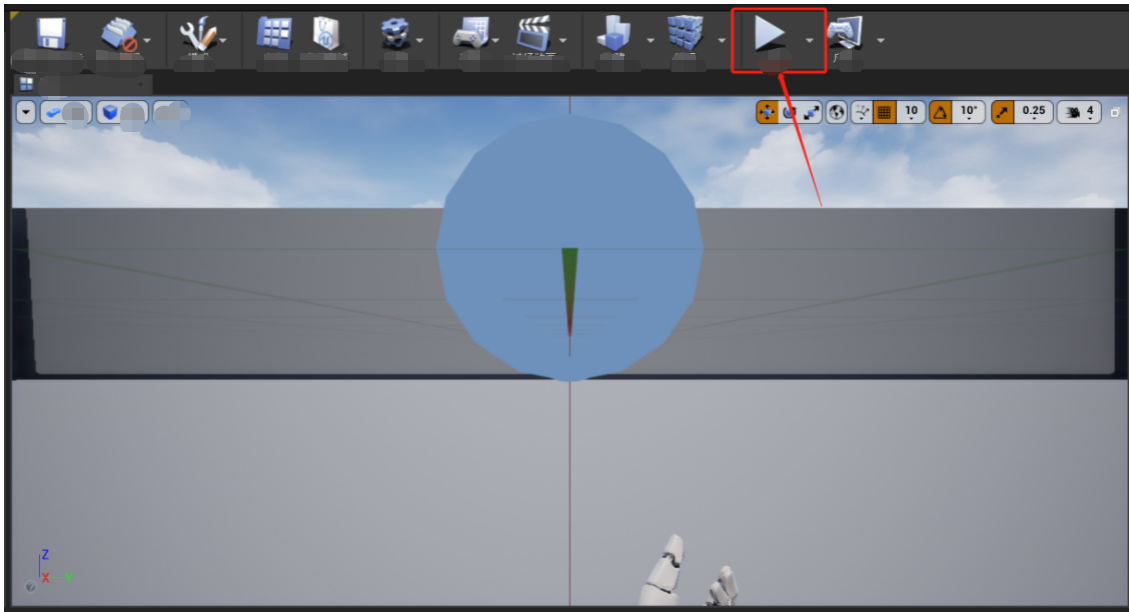The image size is (1129, 612).
Task: Expand the Blueprints dropdown arrow
Action: tap(495, 40)
